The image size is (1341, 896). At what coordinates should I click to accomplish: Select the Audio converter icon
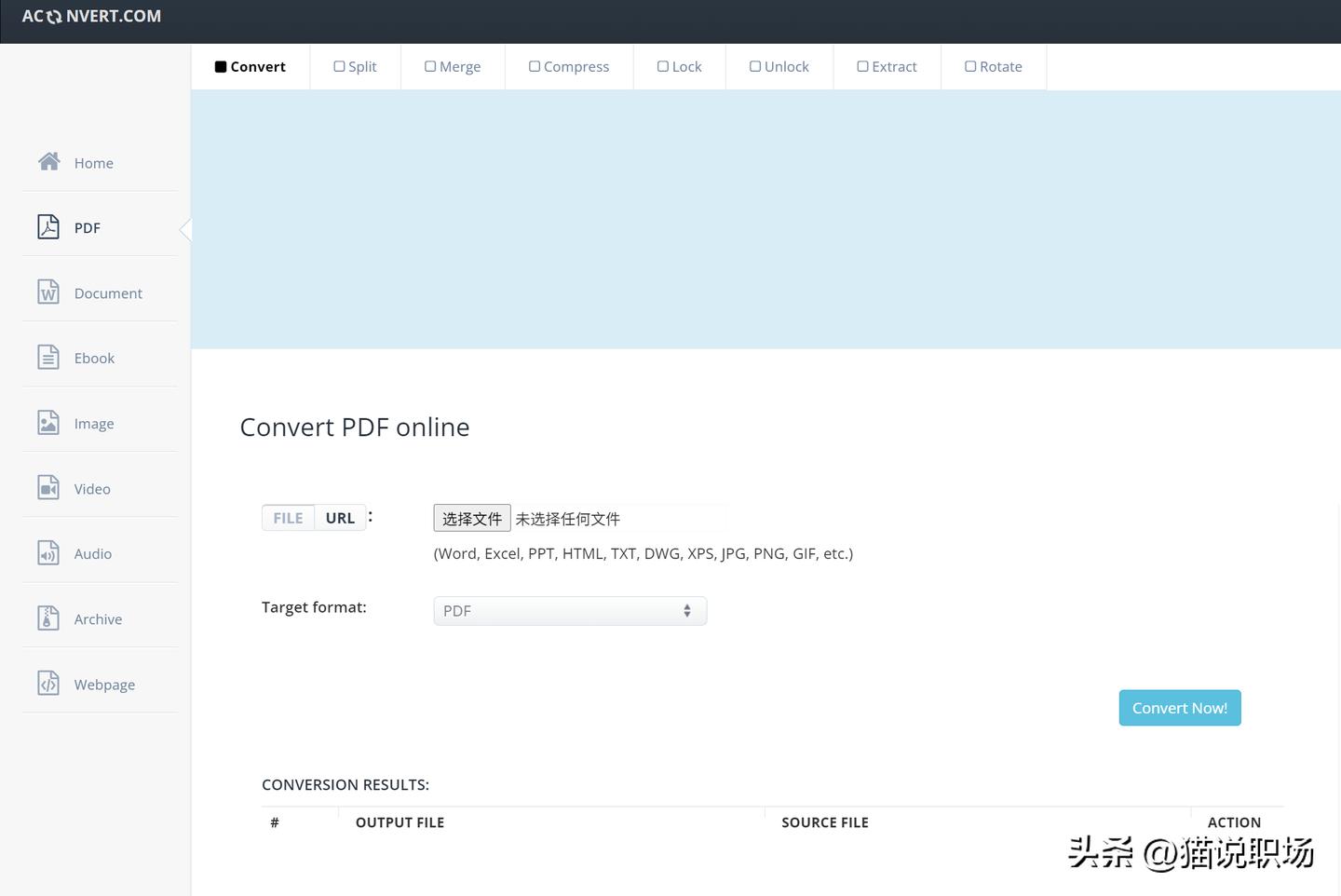point(48,553)
